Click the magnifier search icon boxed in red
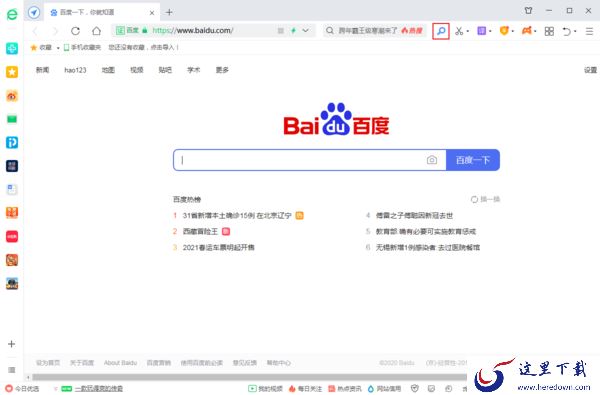This screenshot has width=600, height=395. (x=441, y=31)
